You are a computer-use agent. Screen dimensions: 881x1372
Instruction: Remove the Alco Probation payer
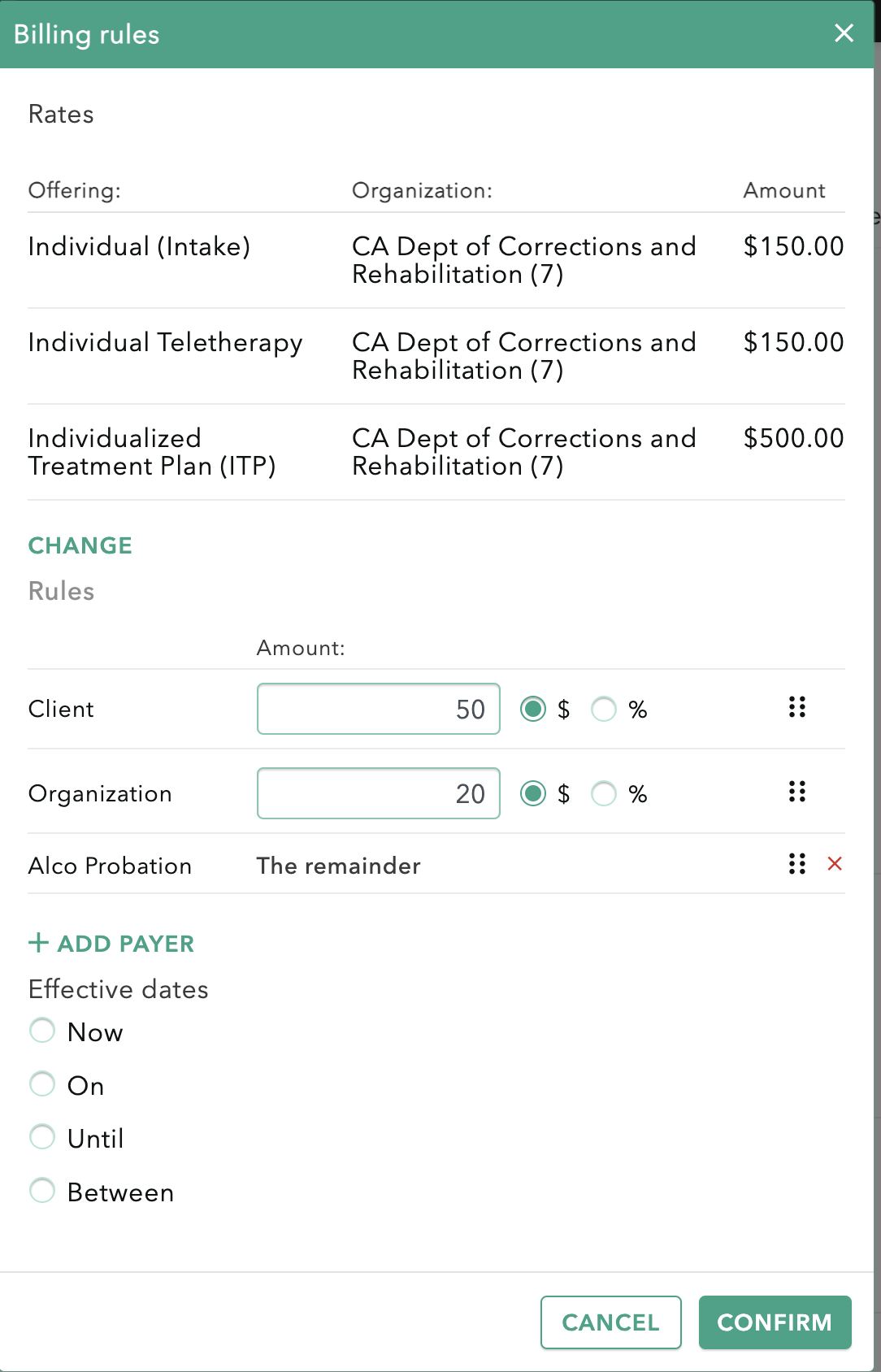point(834,864)
